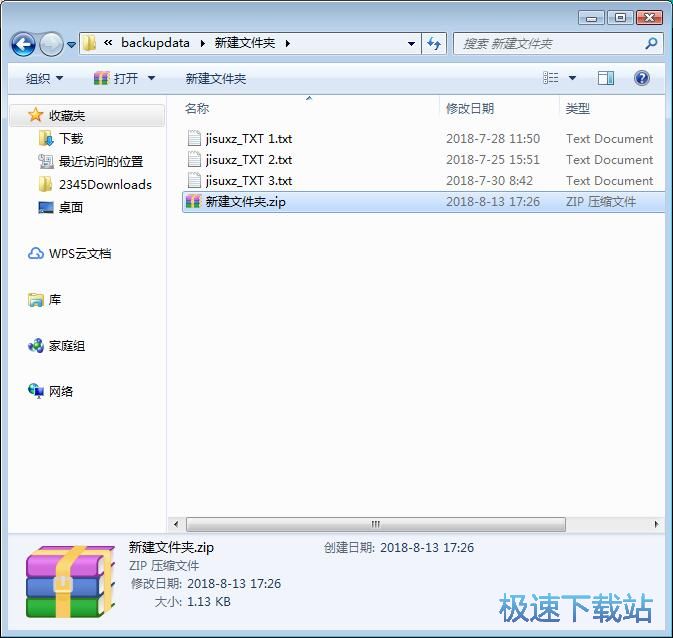
Task: Click the WinRAR icon of 新建文件夹.zip
Action: click(x=194, y=201)
